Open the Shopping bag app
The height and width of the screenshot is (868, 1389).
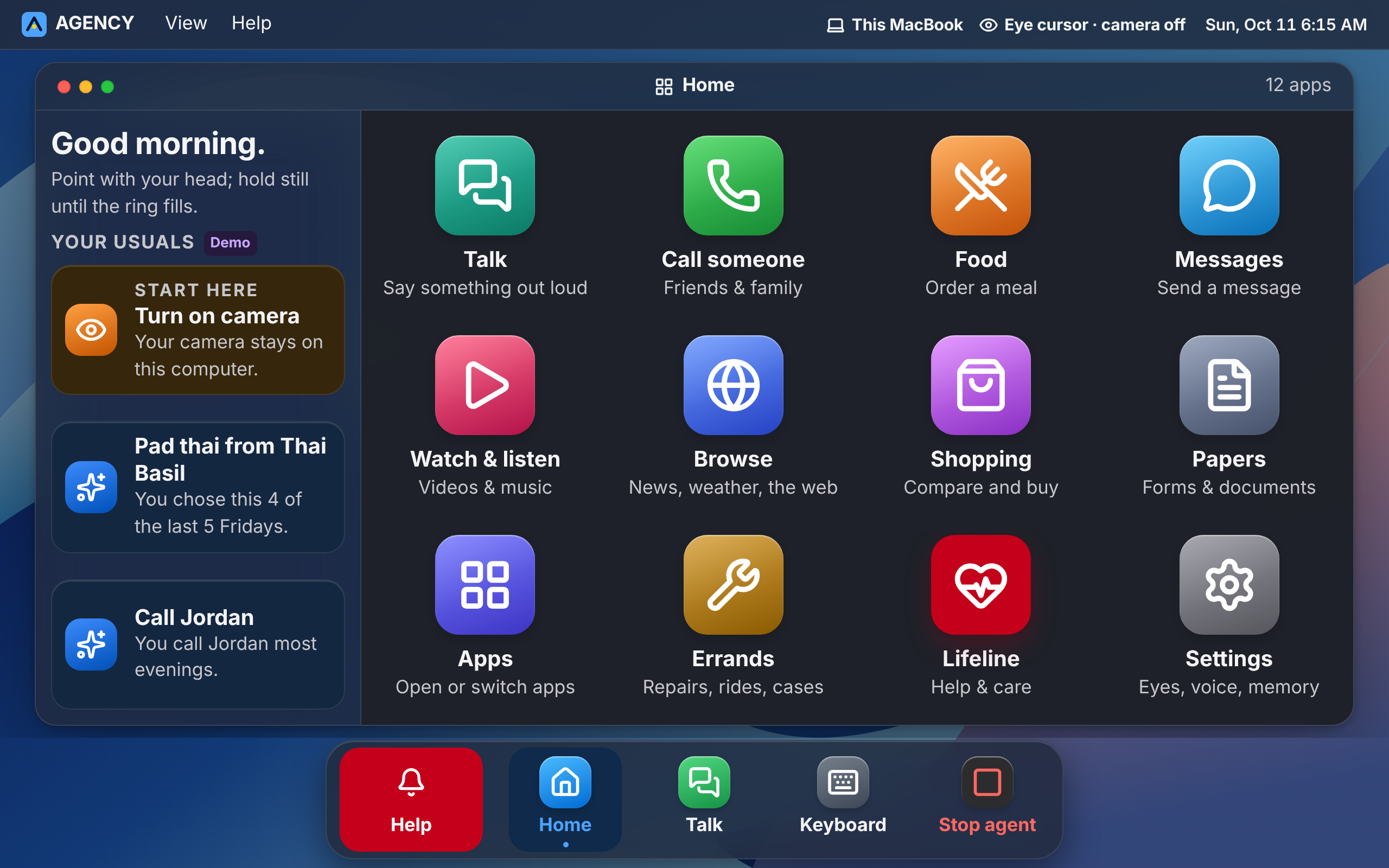(981, 385)
